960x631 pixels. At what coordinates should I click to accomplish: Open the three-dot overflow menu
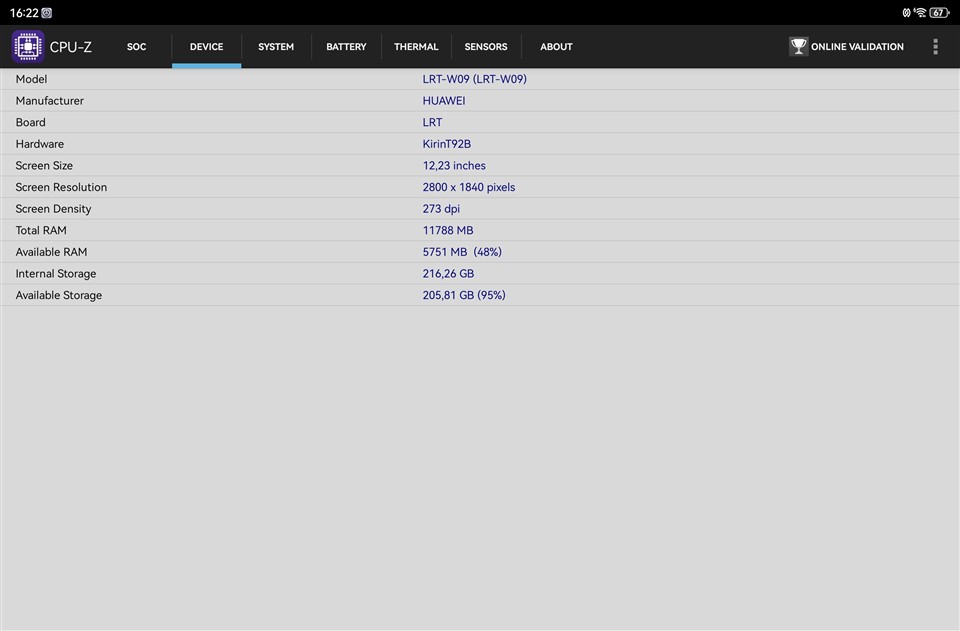935,47
